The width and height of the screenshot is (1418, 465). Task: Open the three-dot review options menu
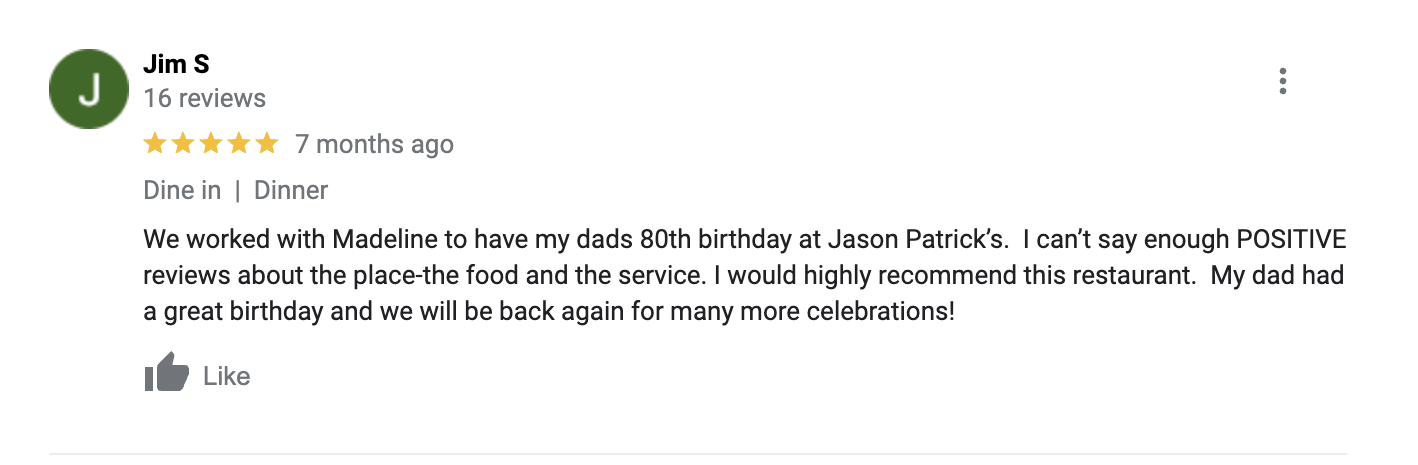[1282, 82]
